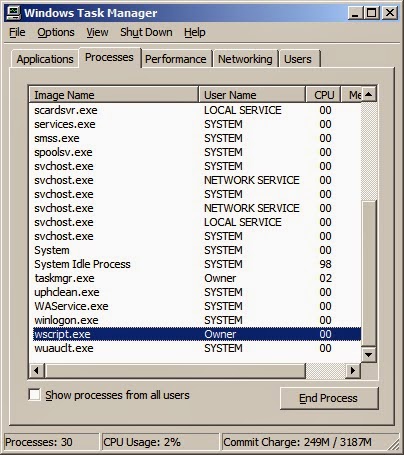Click the vertical scrollbar down arrow

[369, 354]
